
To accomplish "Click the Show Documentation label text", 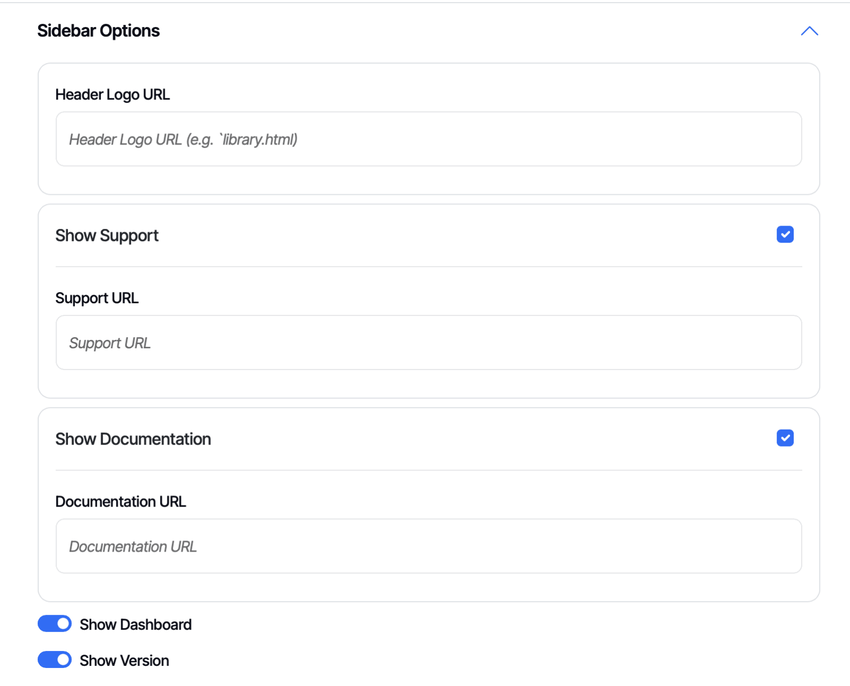I will (133, 439).
